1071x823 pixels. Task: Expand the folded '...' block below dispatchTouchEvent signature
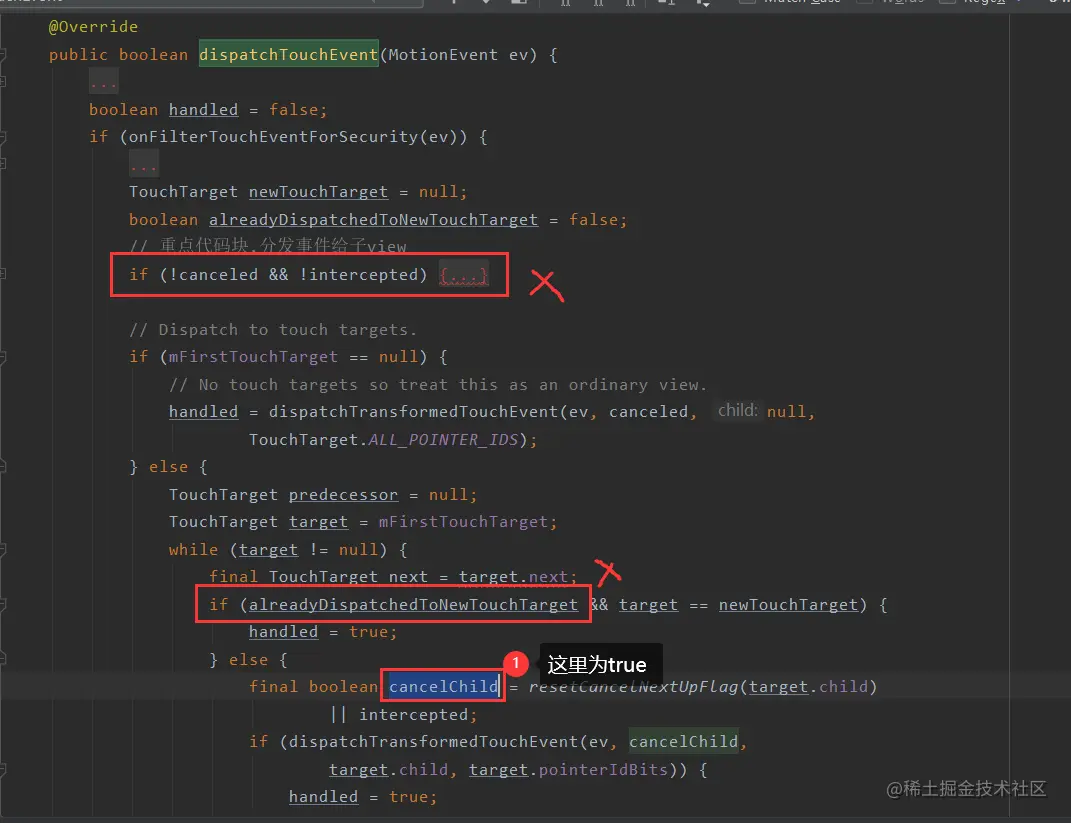pos(103,83)
